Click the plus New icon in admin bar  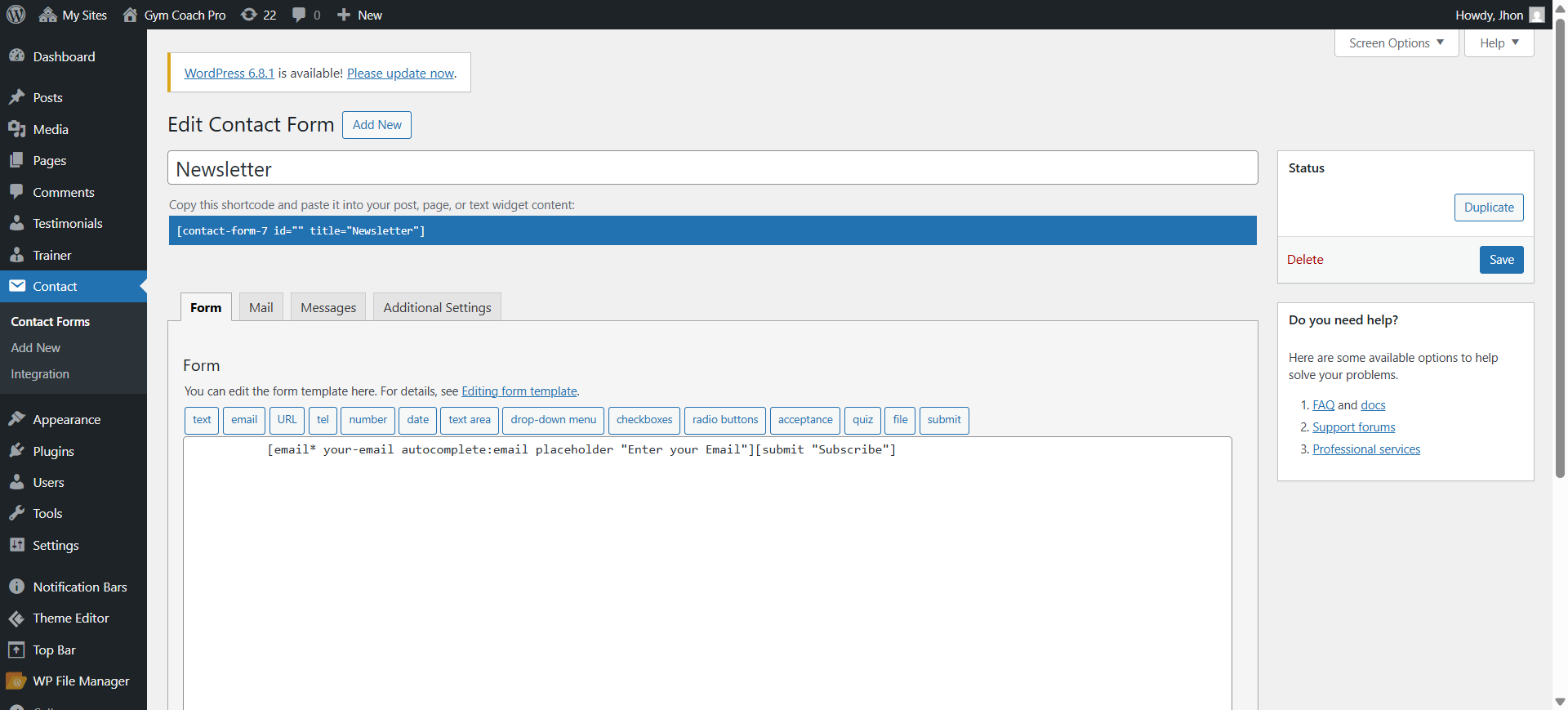tap(344, 15)
